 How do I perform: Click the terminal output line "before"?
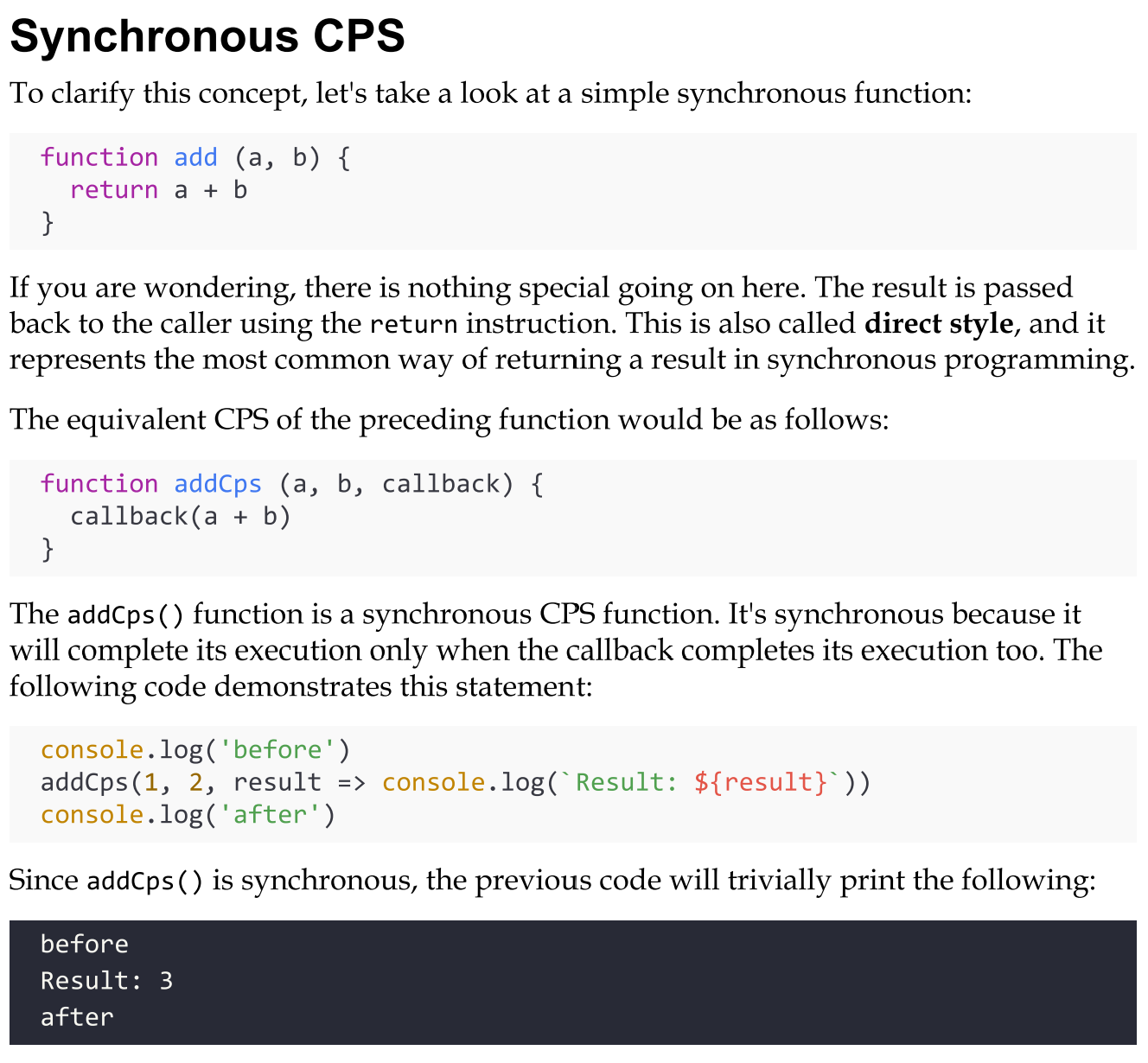[85, 944]
